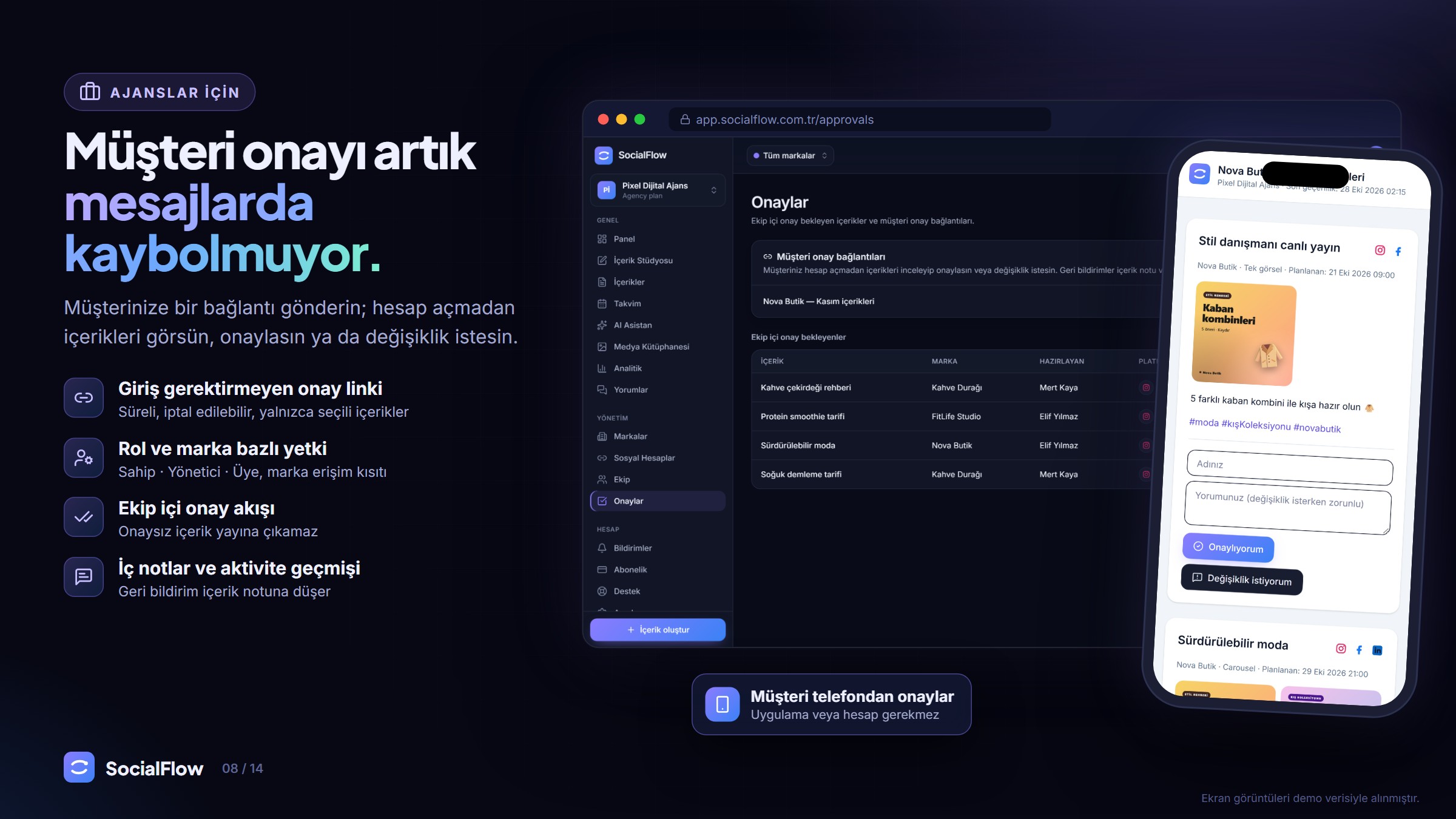Click the İçerik oluştur button
Image resolution: width=1456 pixels, height=819 pixels.
pyautogui.click(x=658, y=630)
